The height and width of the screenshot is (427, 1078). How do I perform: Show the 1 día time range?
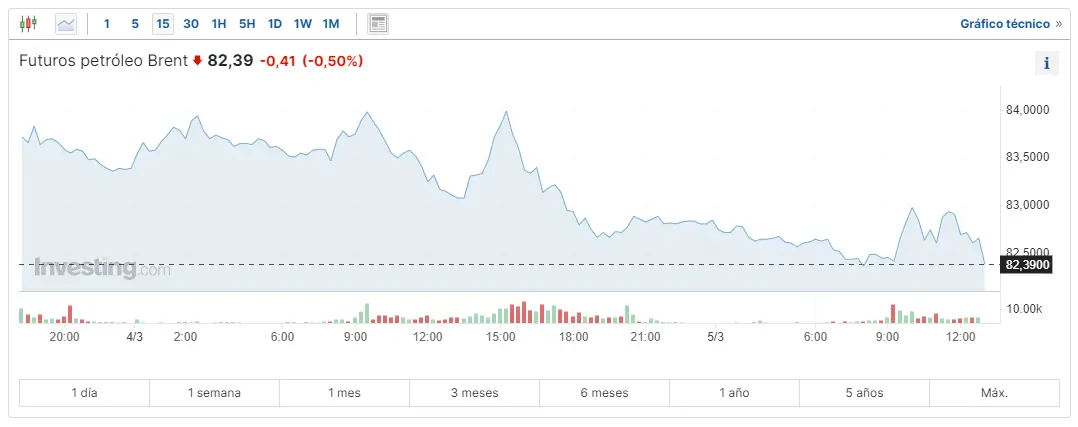pyautogui.click(x=84, y=393)
